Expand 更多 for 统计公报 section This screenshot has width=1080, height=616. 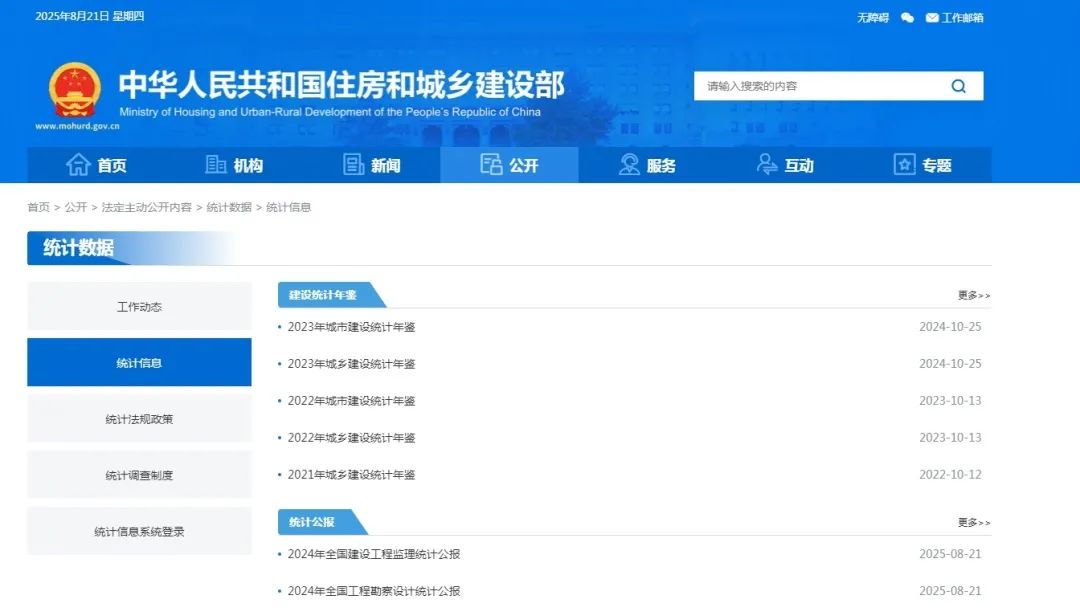point(973,522)
